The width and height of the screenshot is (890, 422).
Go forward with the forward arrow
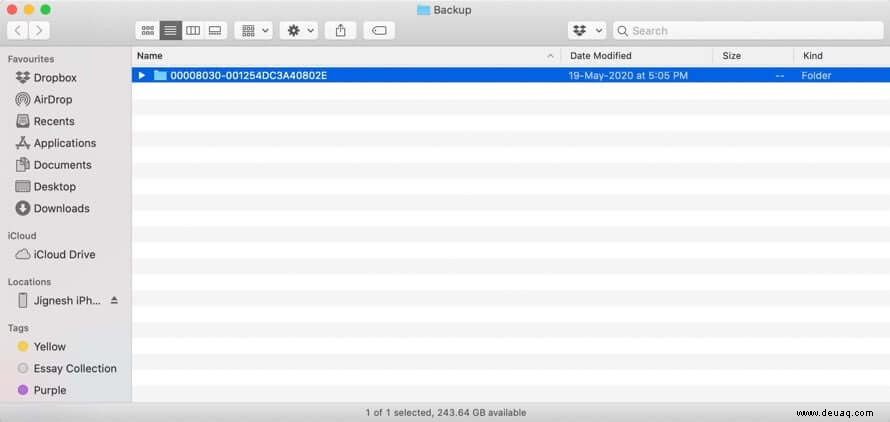coord(39,31)
